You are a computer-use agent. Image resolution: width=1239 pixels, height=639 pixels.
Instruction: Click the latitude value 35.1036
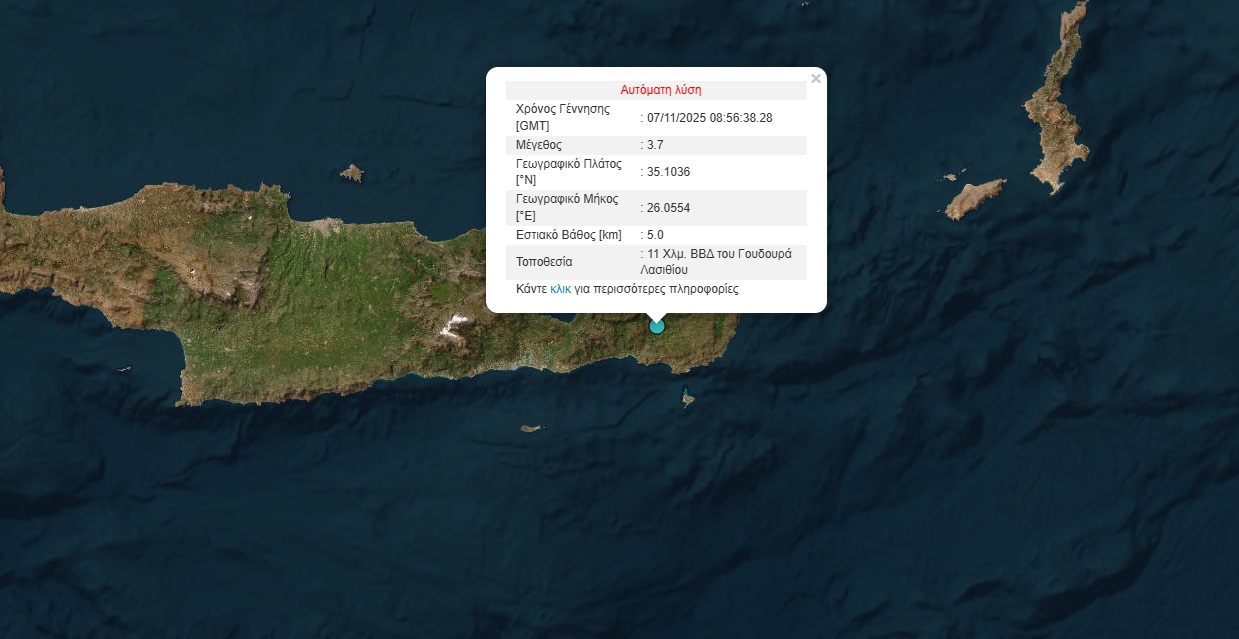click(x=668, y=172)
